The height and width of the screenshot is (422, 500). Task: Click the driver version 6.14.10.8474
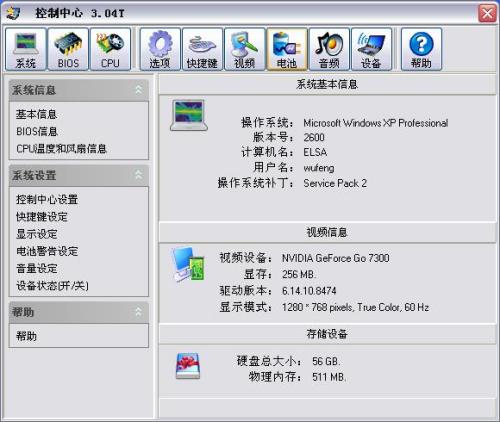click(x=309, y=291)
